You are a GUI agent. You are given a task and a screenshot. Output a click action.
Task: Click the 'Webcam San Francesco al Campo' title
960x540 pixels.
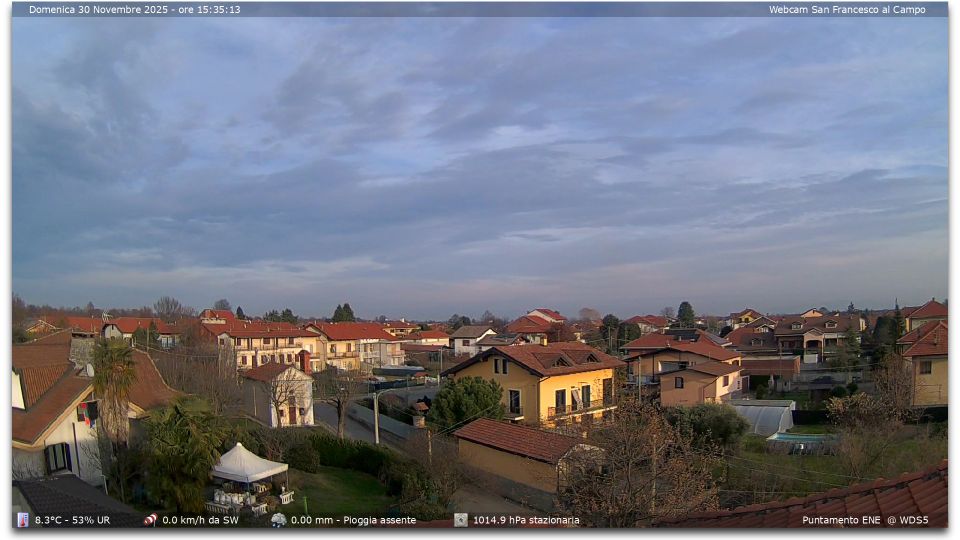[847, 10]
